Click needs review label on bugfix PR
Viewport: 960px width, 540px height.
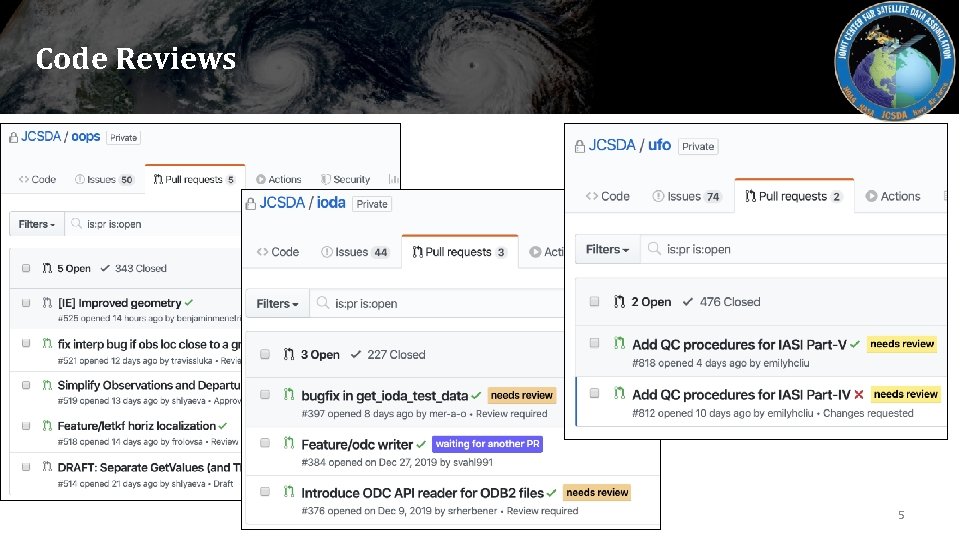click(x=522, y=396)
